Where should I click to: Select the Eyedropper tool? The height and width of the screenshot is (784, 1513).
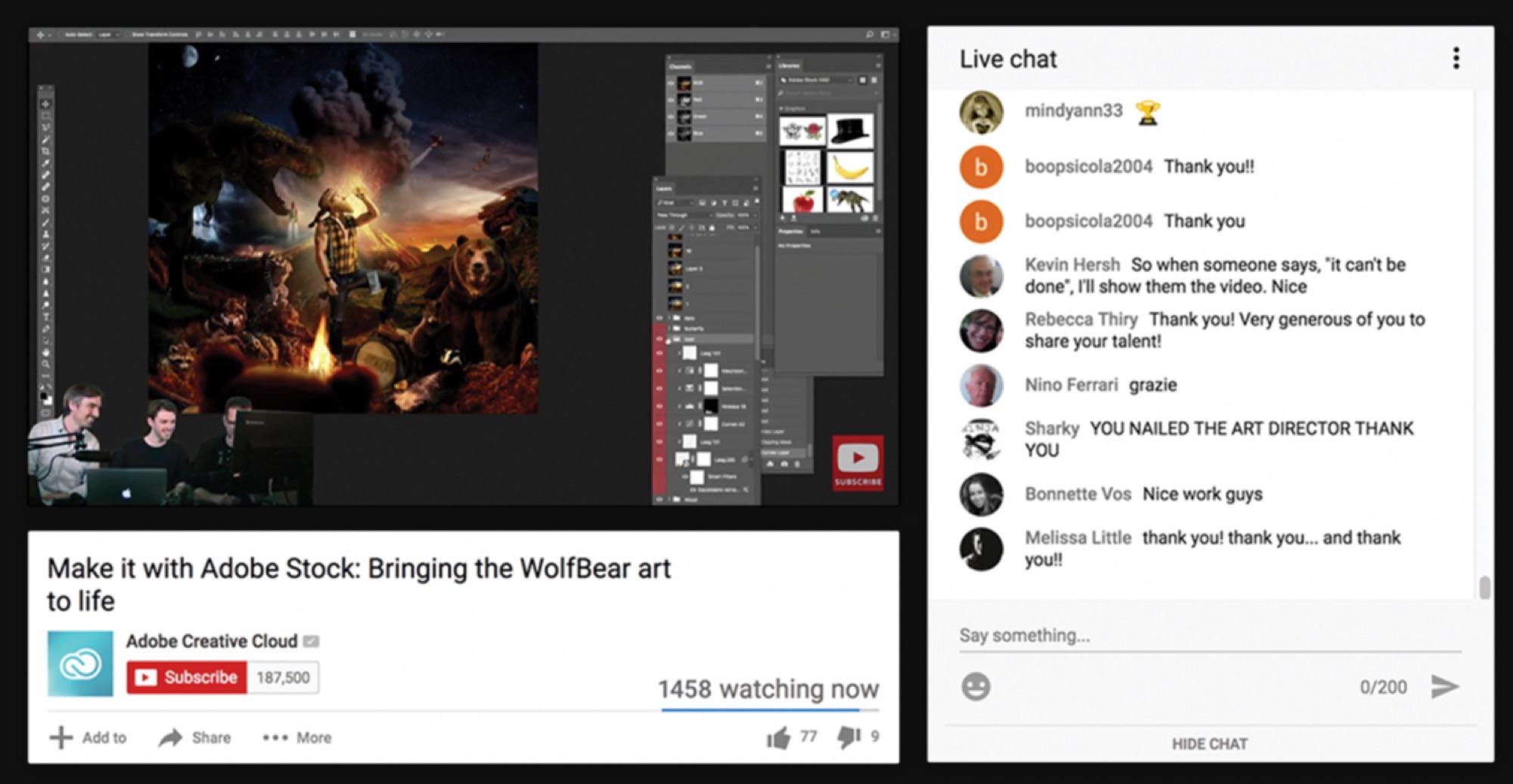(x=45, y=163)
